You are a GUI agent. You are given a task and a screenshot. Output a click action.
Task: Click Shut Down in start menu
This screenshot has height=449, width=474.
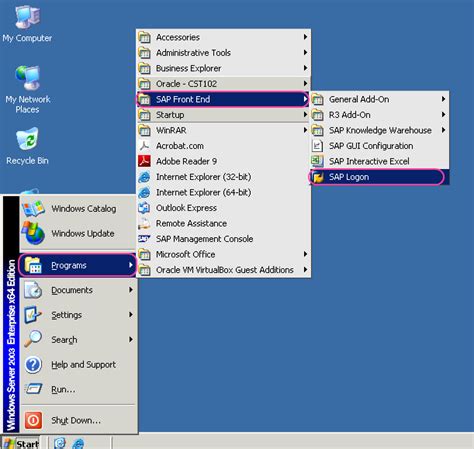(78, 420)
